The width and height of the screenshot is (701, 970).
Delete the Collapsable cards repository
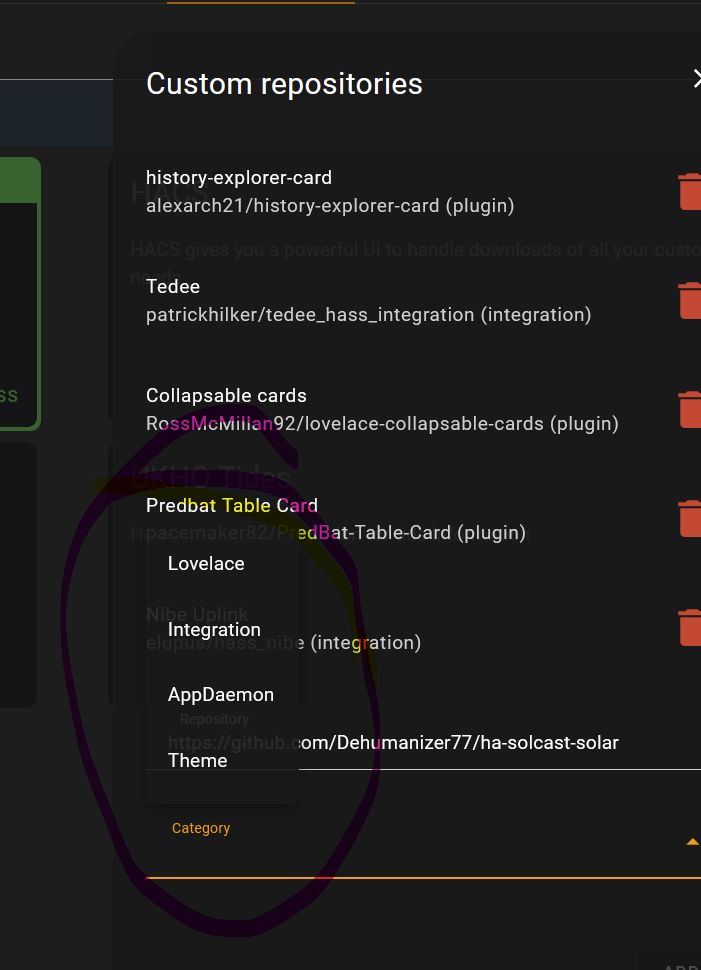coord(690,410)
